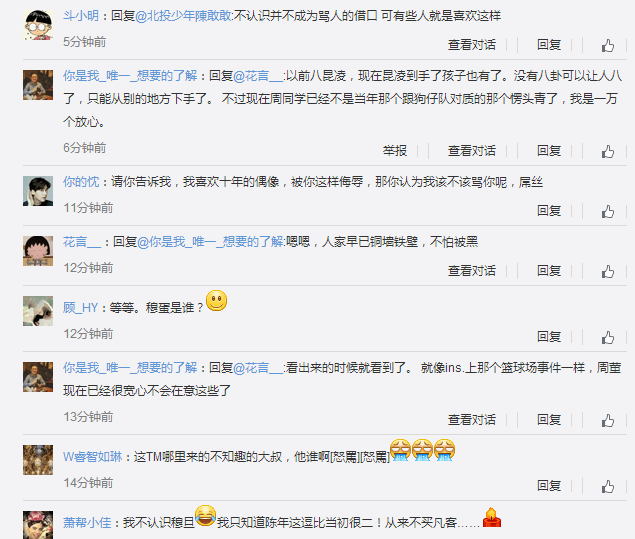
Task: Open username link 顾_HY
Action: [81, 308]
